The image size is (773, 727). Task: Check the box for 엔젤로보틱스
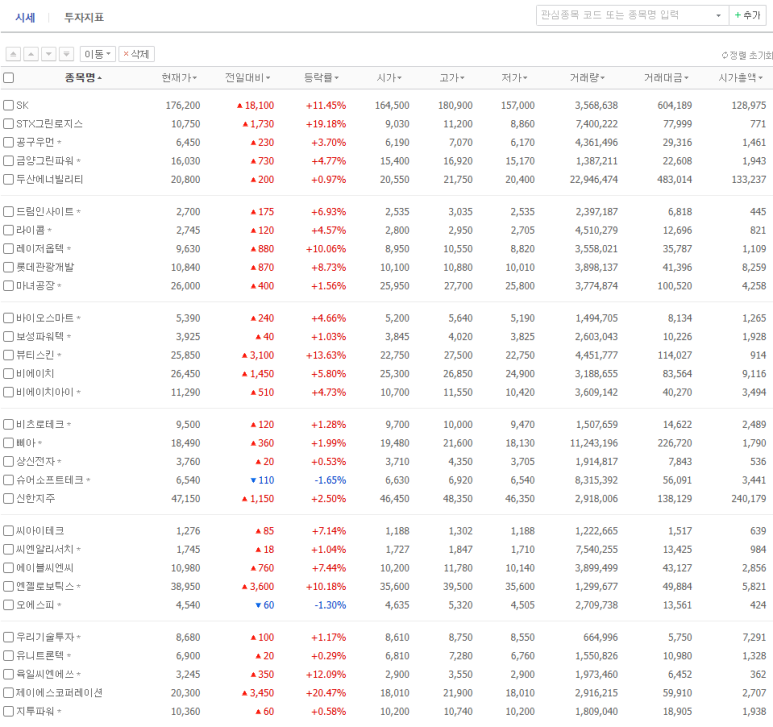pos(8,587)
